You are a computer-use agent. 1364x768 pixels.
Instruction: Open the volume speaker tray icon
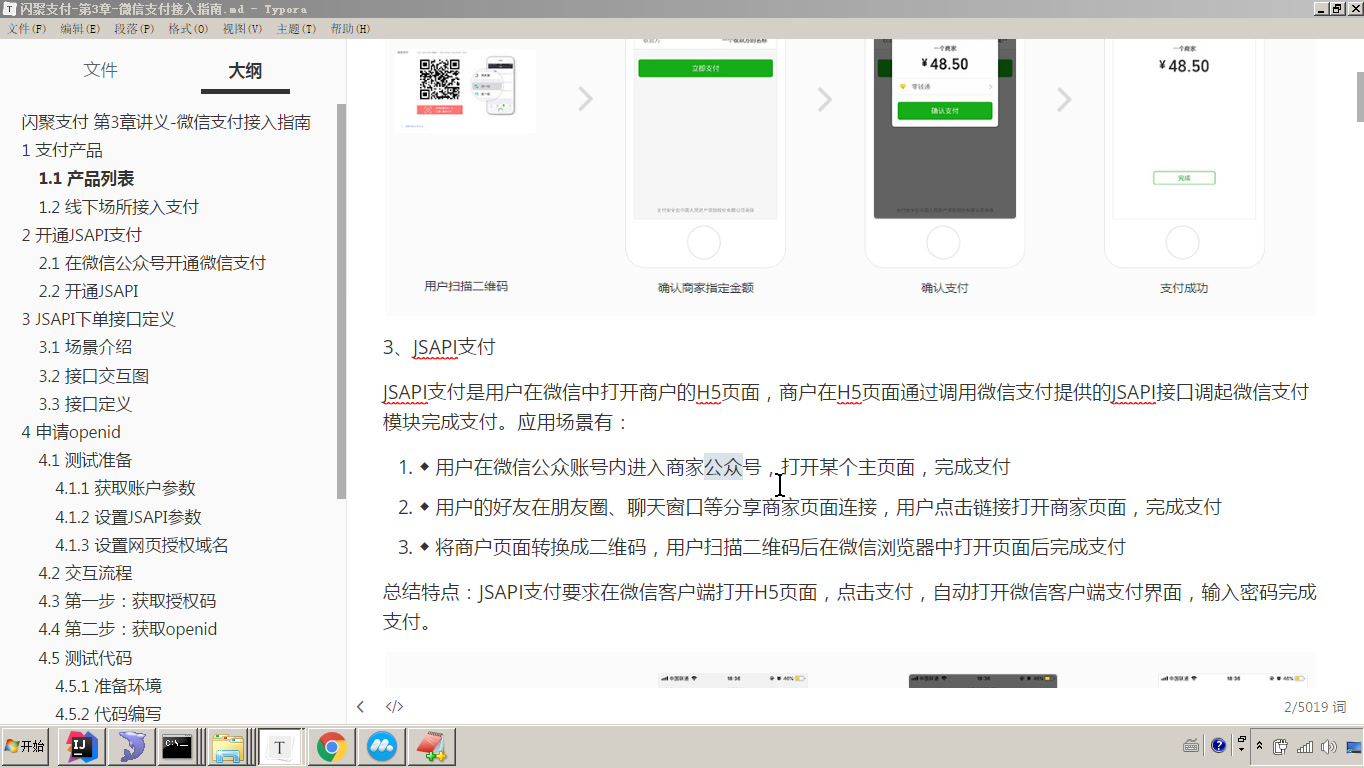tap(1328, 746)
